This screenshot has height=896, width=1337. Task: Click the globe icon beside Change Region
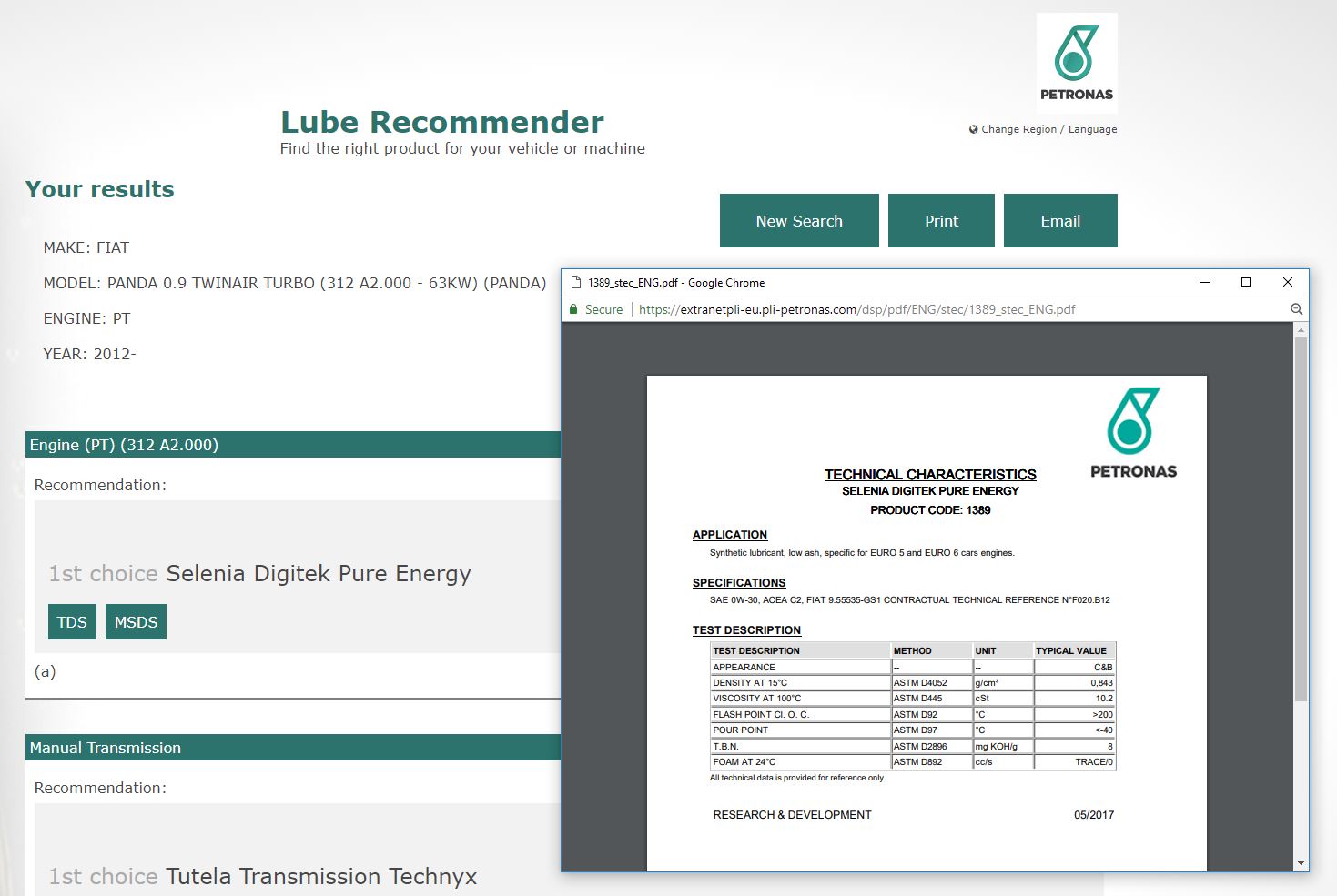pyautogui.click(x=974, y=129)
